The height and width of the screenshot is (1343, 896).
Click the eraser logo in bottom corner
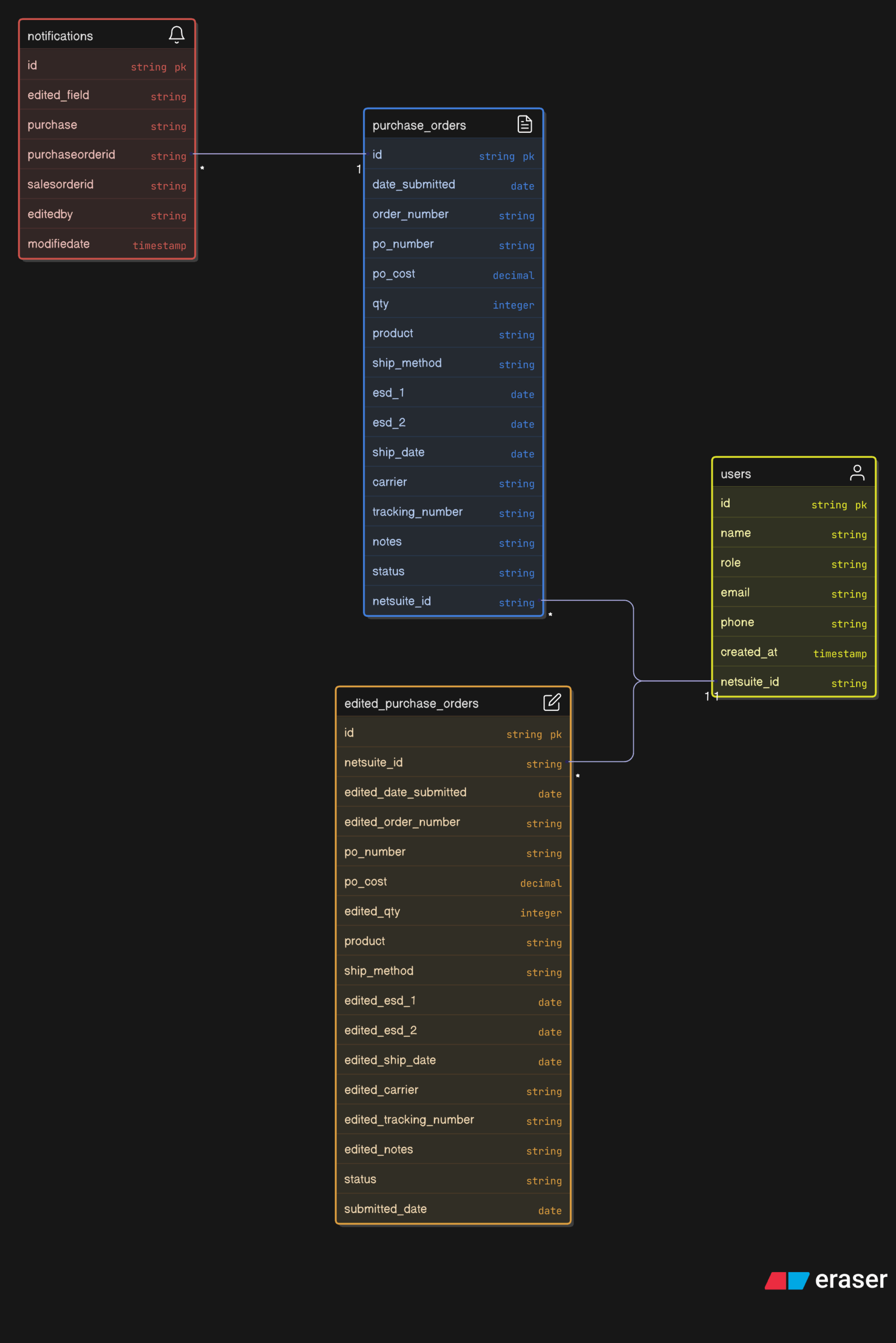(x=826, y=1280)
